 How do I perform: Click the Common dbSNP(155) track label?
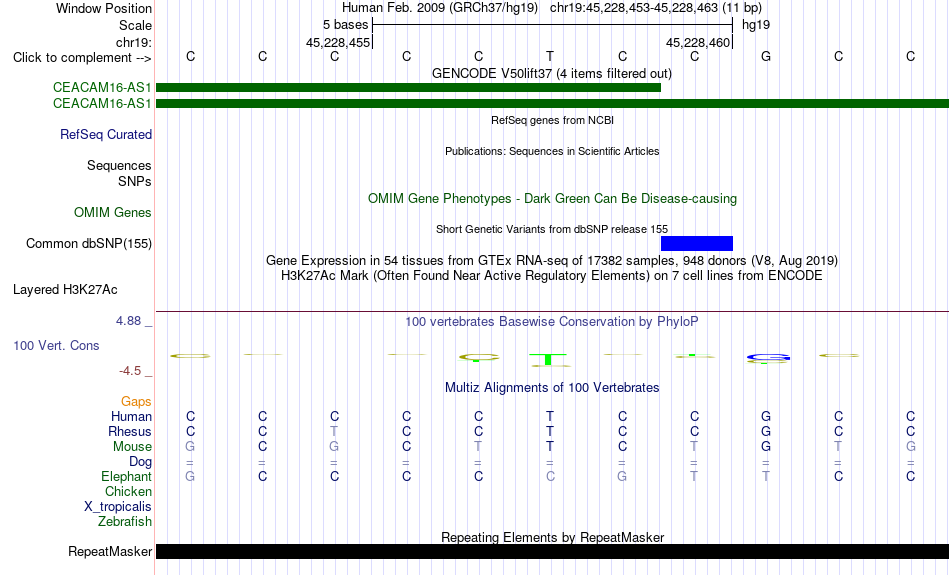(89, 244)
